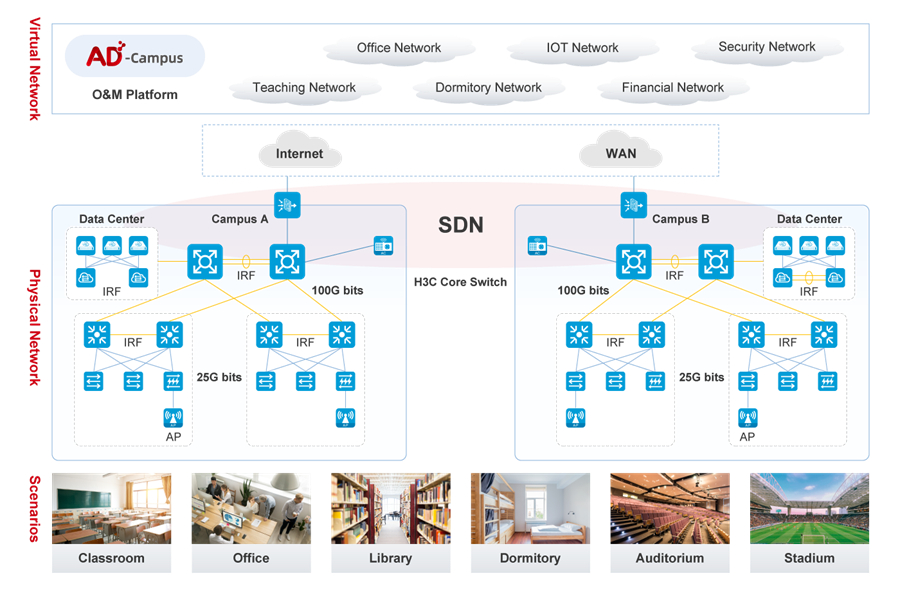Click the Internet cloud icon
Image resolution: width=900 pixels, height=598 pixels.
point(300,150)
